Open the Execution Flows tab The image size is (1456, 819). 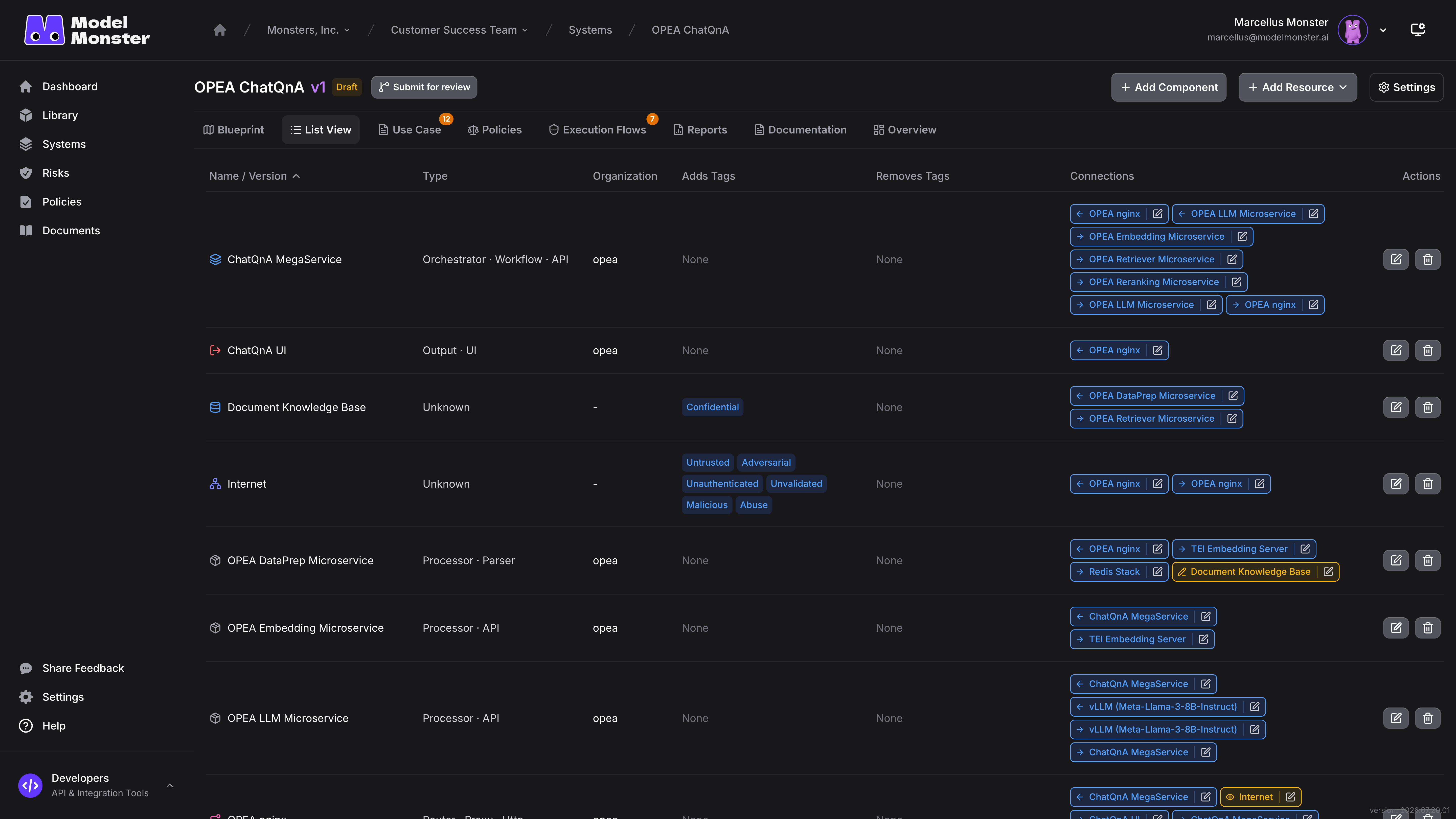(x=597, y=129)
